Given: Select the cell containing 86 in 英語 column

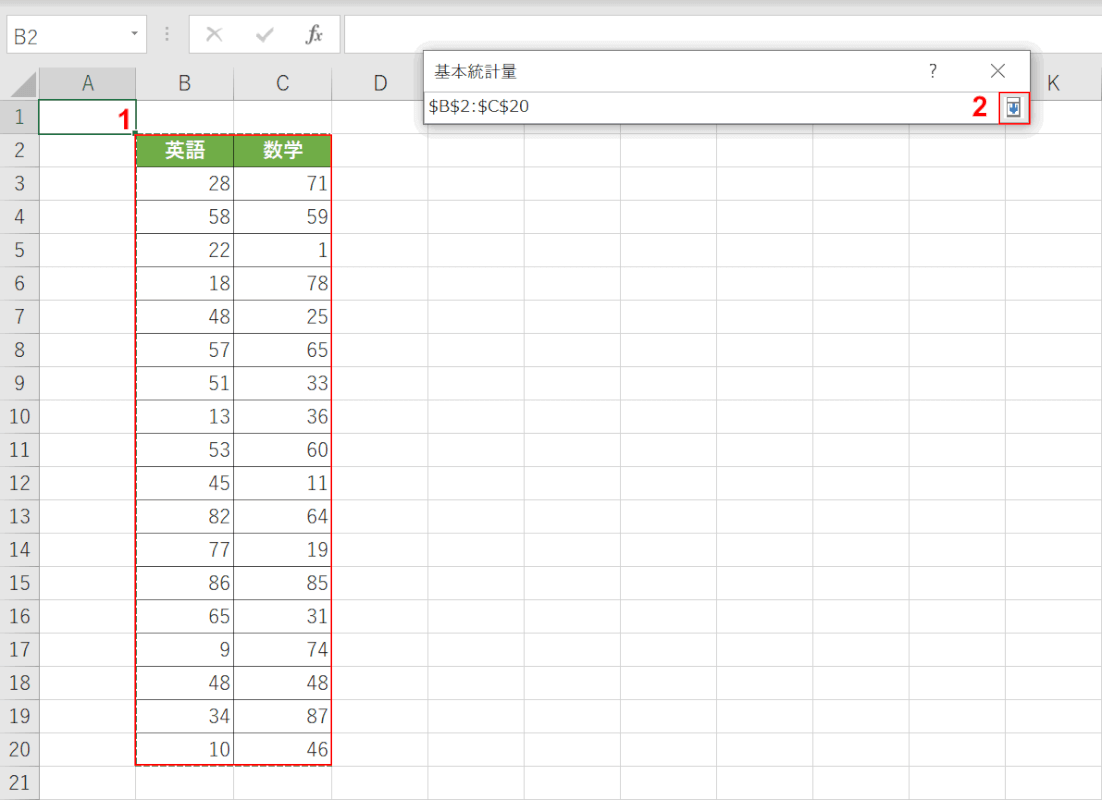Looking at the screenshot, I should [185, 583].
